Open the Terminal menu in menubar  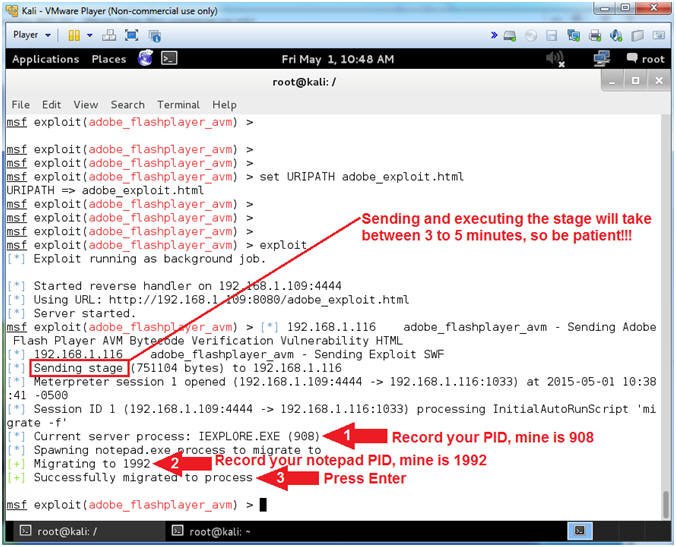coord(178,105)
